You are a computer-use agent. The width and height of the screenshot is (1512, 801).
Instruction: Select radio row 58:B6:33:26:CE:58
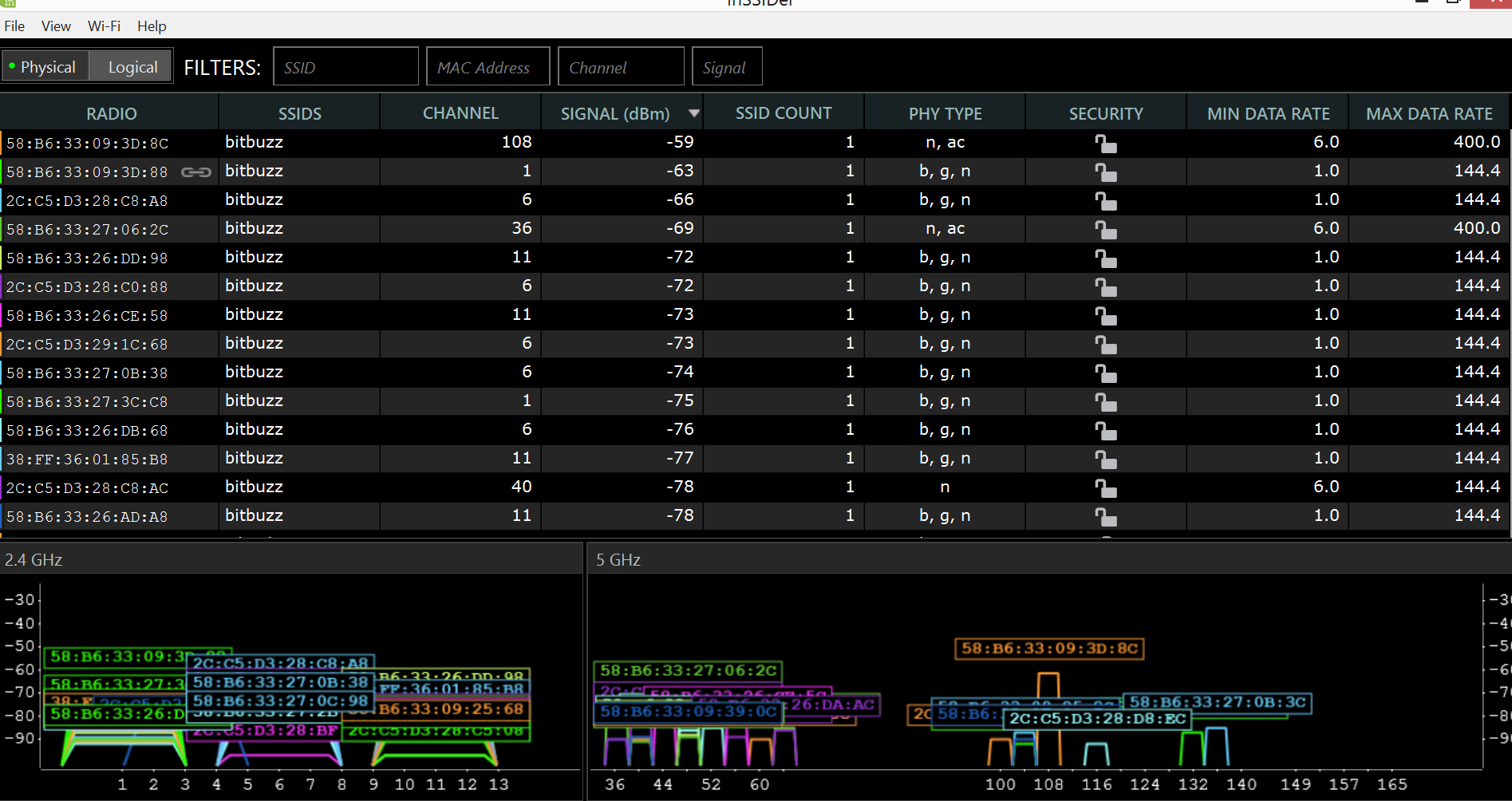click(755, 315)
